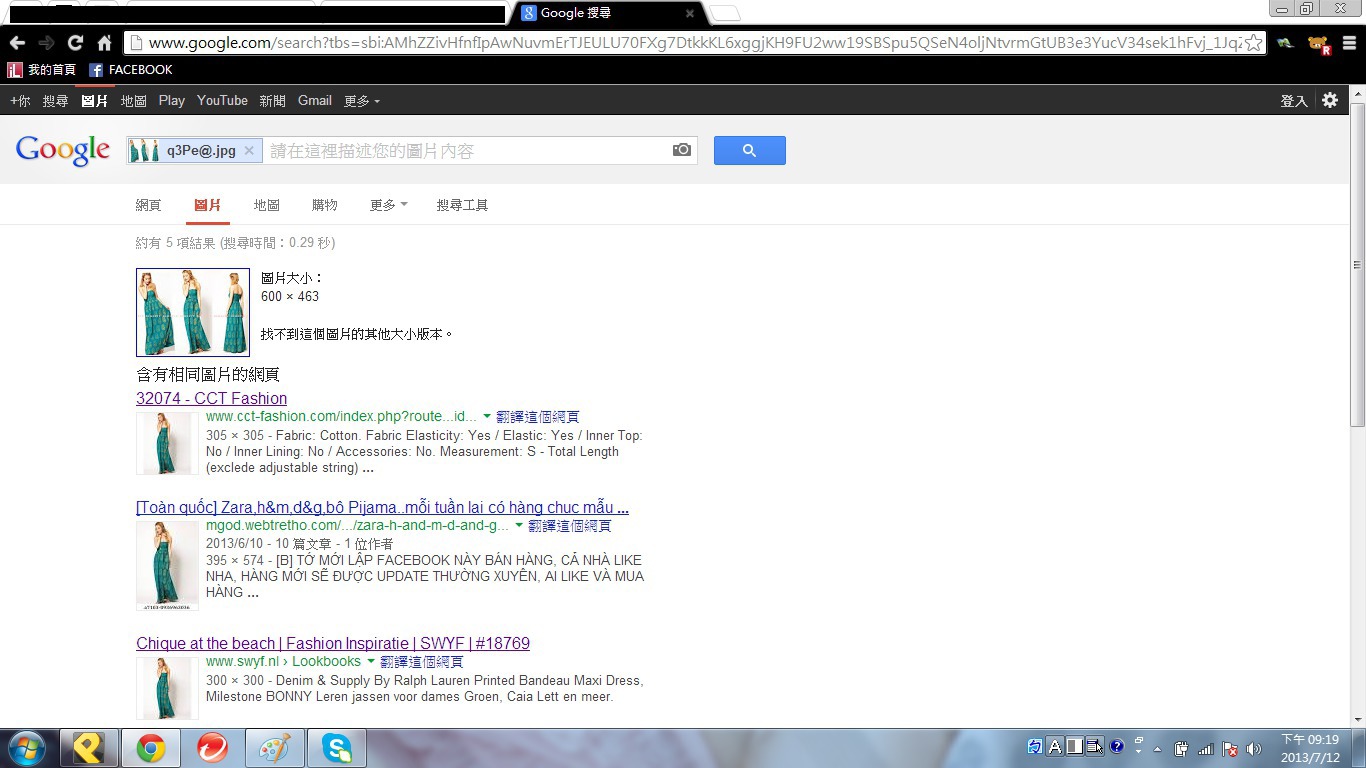1366x768 pixels.
Task: Bookmark this page with the star icon
Action: 1253,43
